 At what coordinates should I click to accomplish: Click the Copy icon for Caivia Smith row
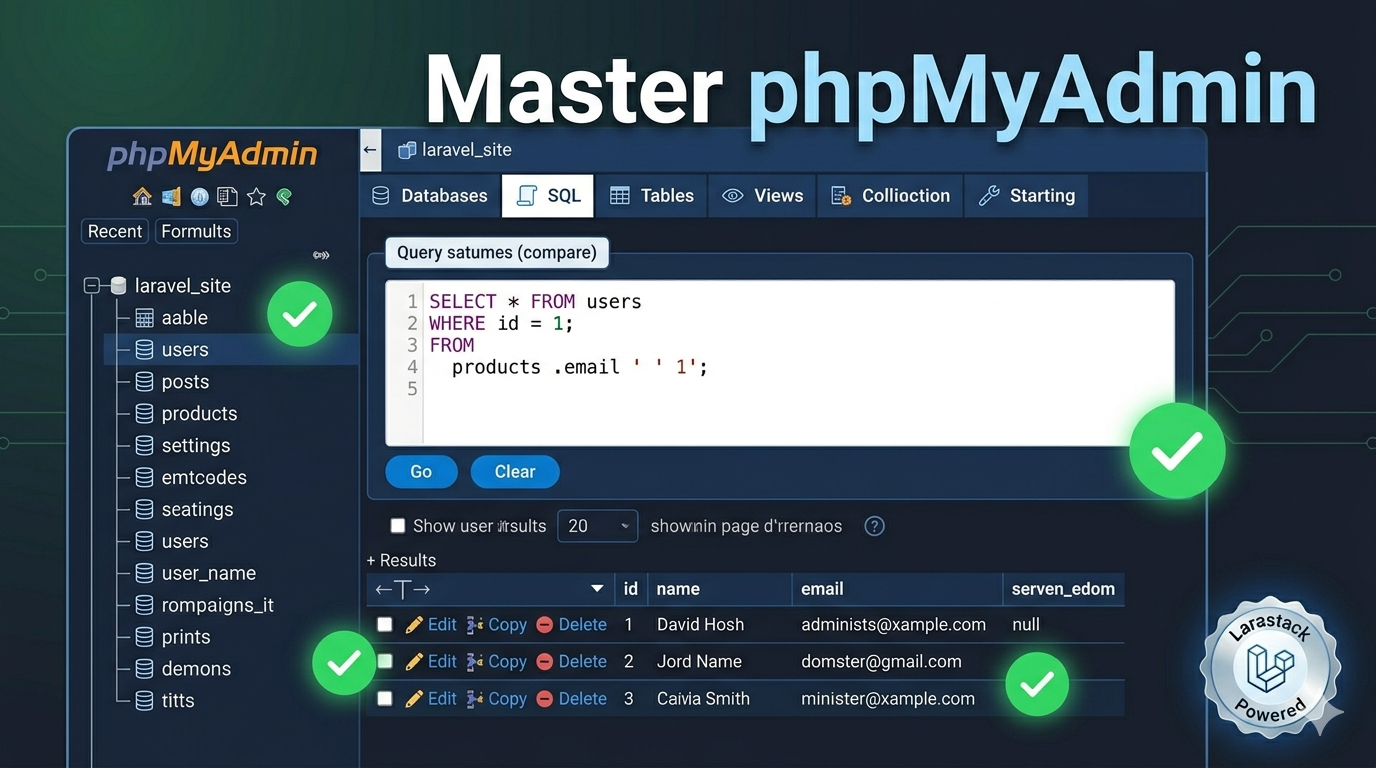pyautogui.click(x=475, y=699)
